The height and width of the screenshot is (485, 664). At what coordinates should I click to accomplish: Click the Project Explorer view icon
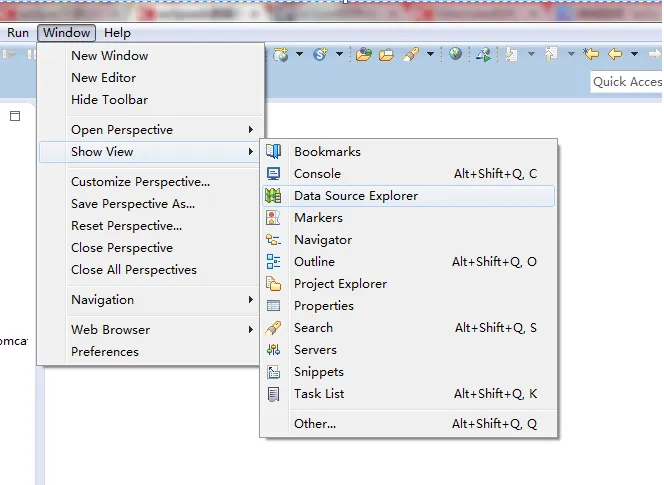tap(273, 283)
